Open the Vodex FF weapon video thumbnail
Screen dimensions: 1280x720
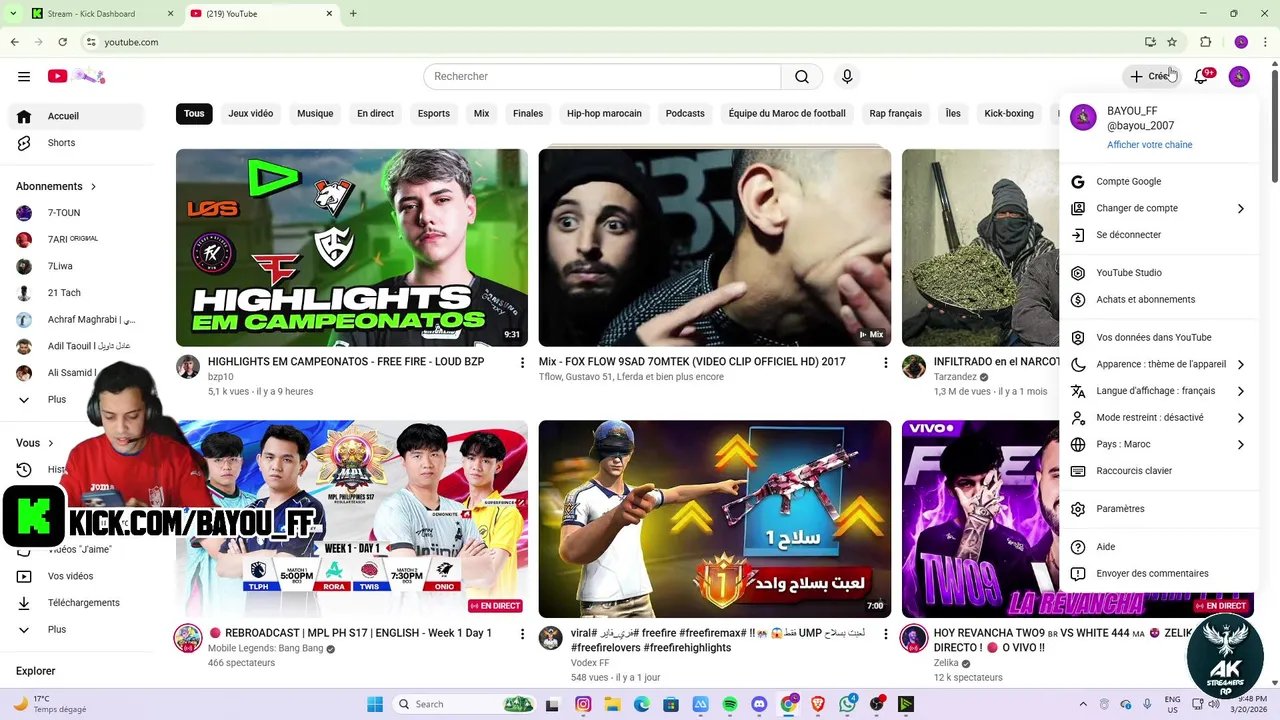pyautogui.click(x=715, y=518)
